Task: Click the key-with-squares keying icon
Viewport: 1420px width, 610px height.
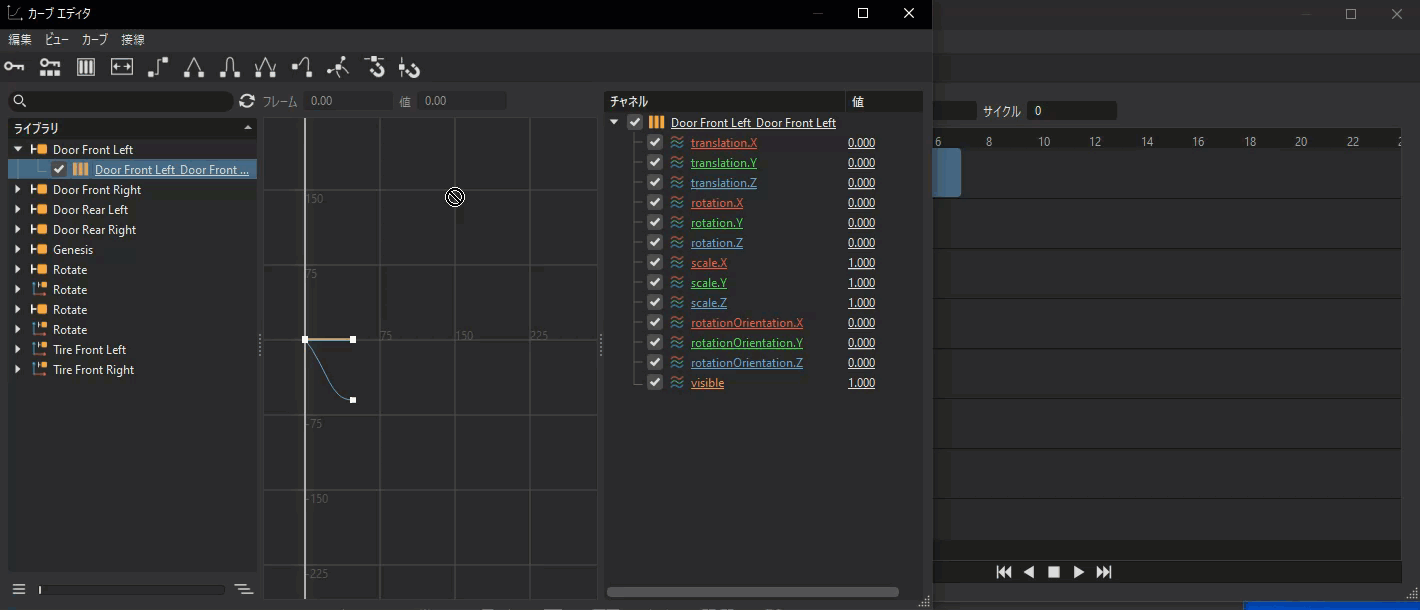Action: [50, 67]
